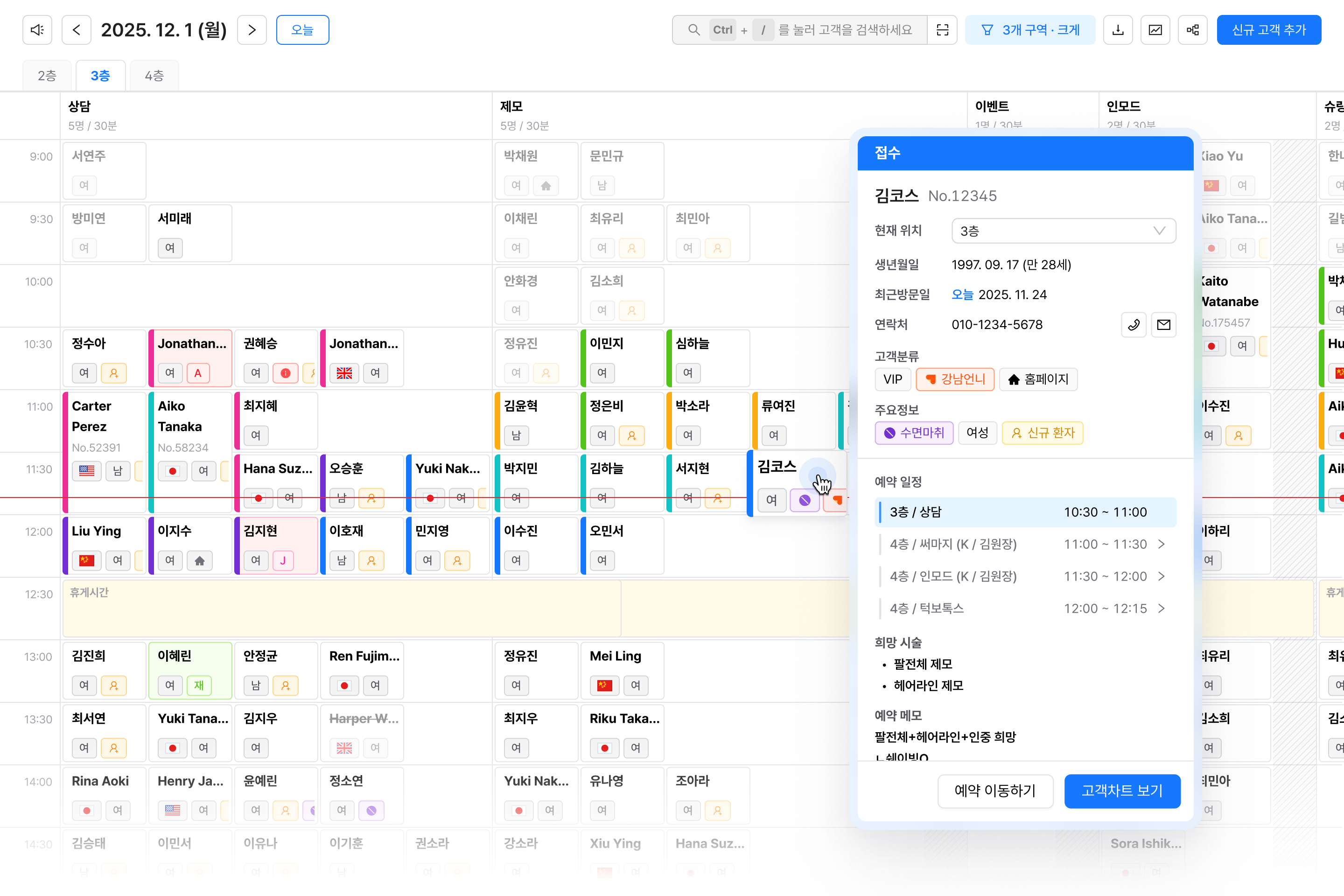The width and height of the screenshot is (1344, 896).
Task: Switch to the 4층 floor tab
Action: [x=154, y=76]
